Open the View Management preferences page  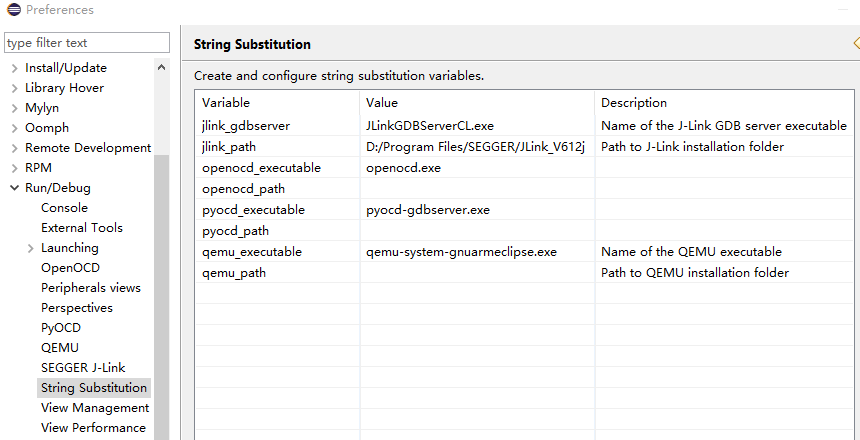pos(95,408)
